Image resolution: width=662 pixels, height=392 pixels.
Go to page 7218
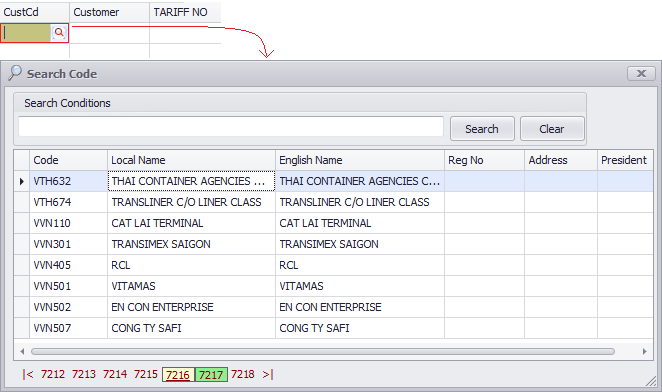(x=243, y=374)
